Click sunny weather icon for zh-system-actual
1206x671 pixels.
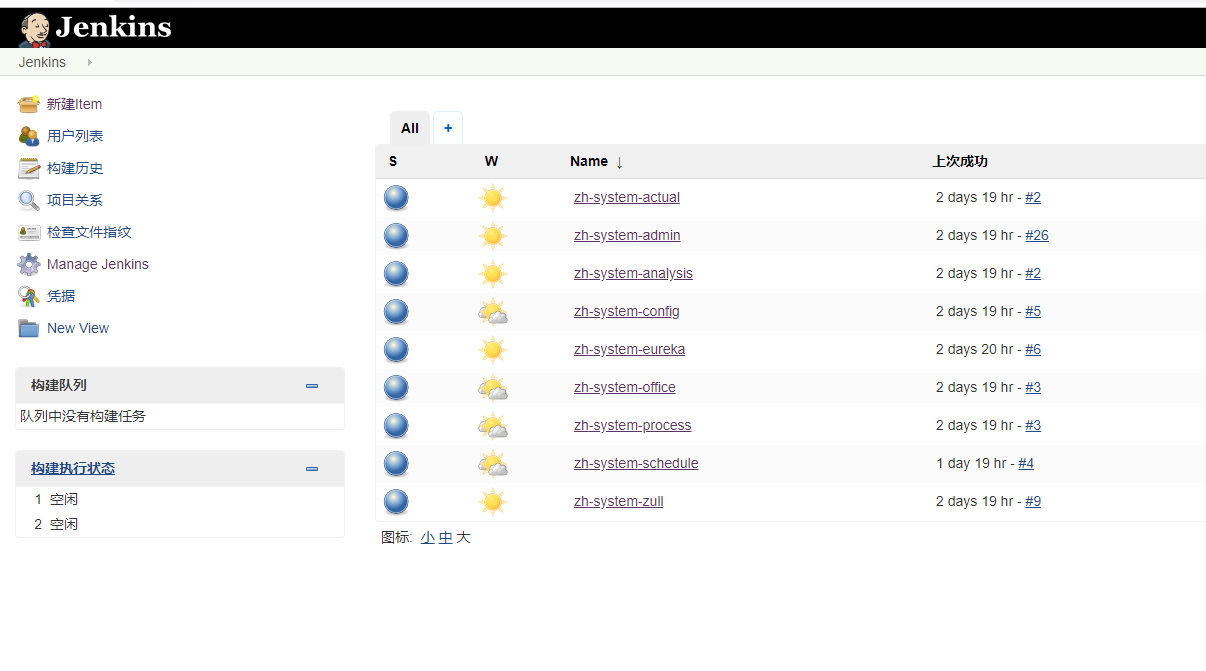[x=492, y=198]
